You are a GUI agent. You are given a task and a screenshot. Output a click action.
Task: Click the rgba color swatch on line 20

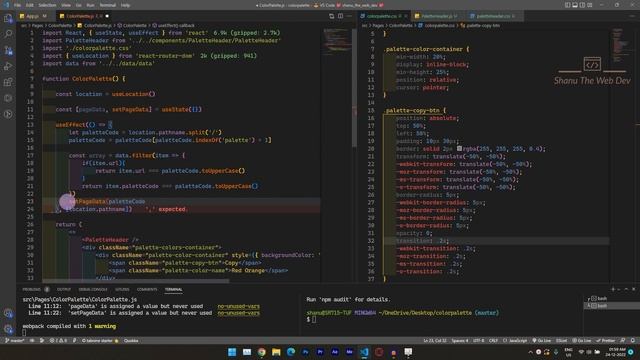click(459, 149)
